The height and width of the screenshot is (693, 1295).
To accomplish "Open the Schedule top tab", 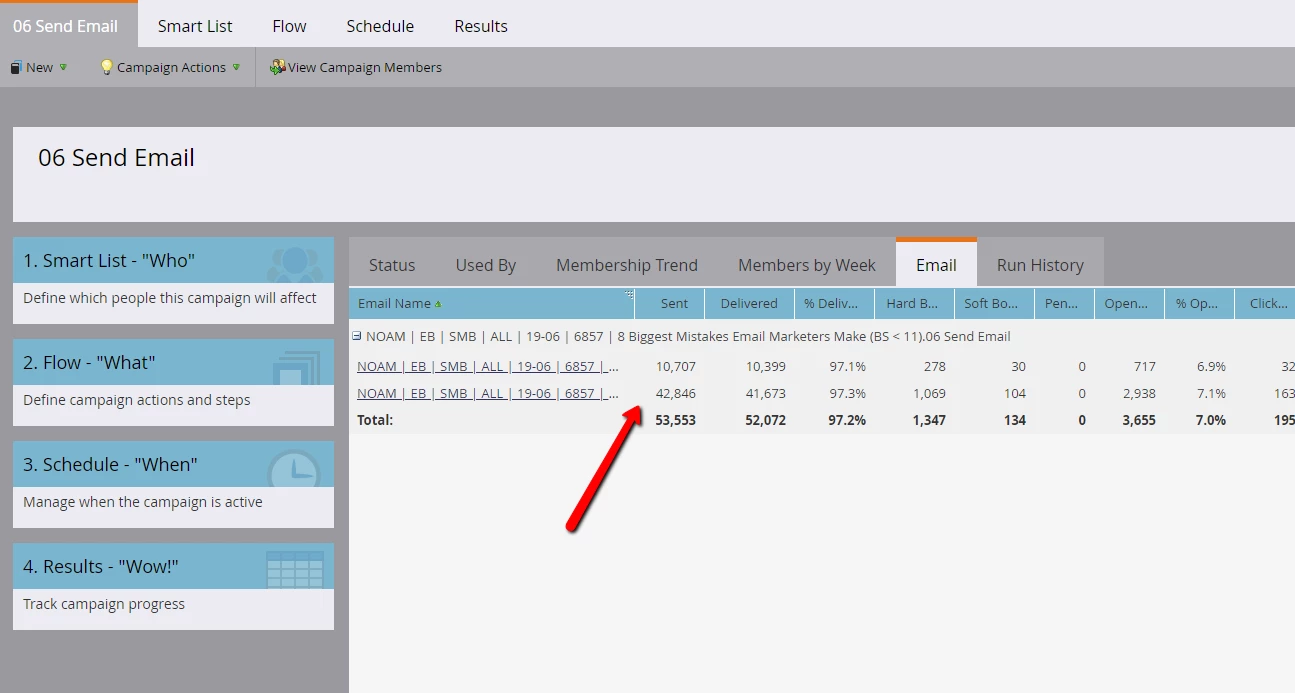I will pyautogui.click(x=380, y=26).
